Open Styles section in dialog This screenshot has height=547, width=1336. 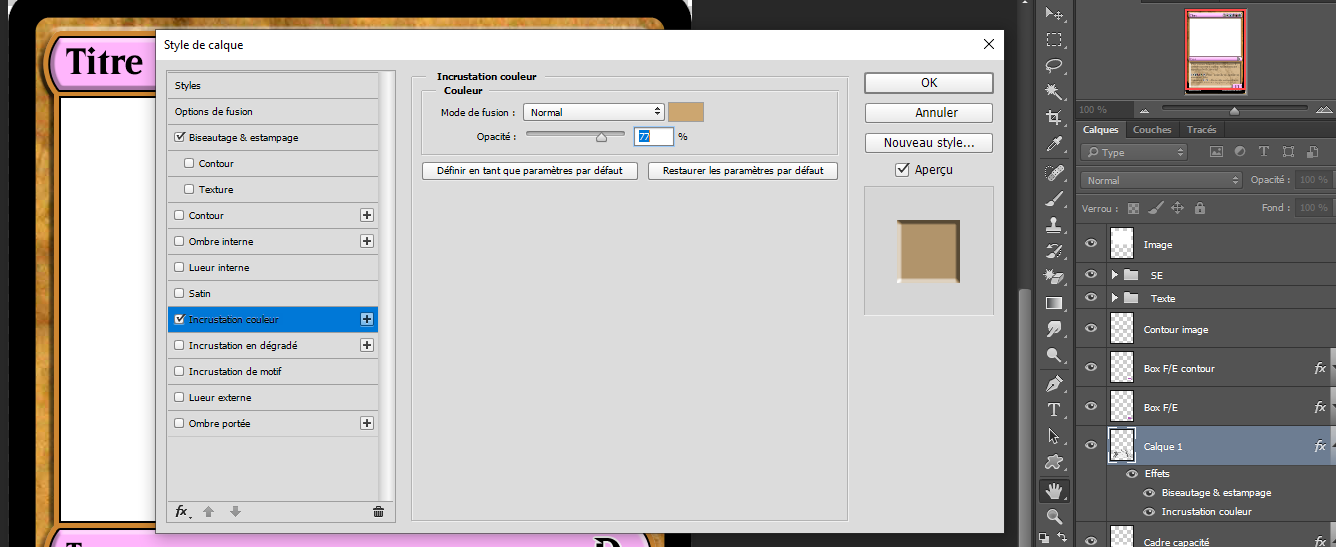click(x=273, y=85)
